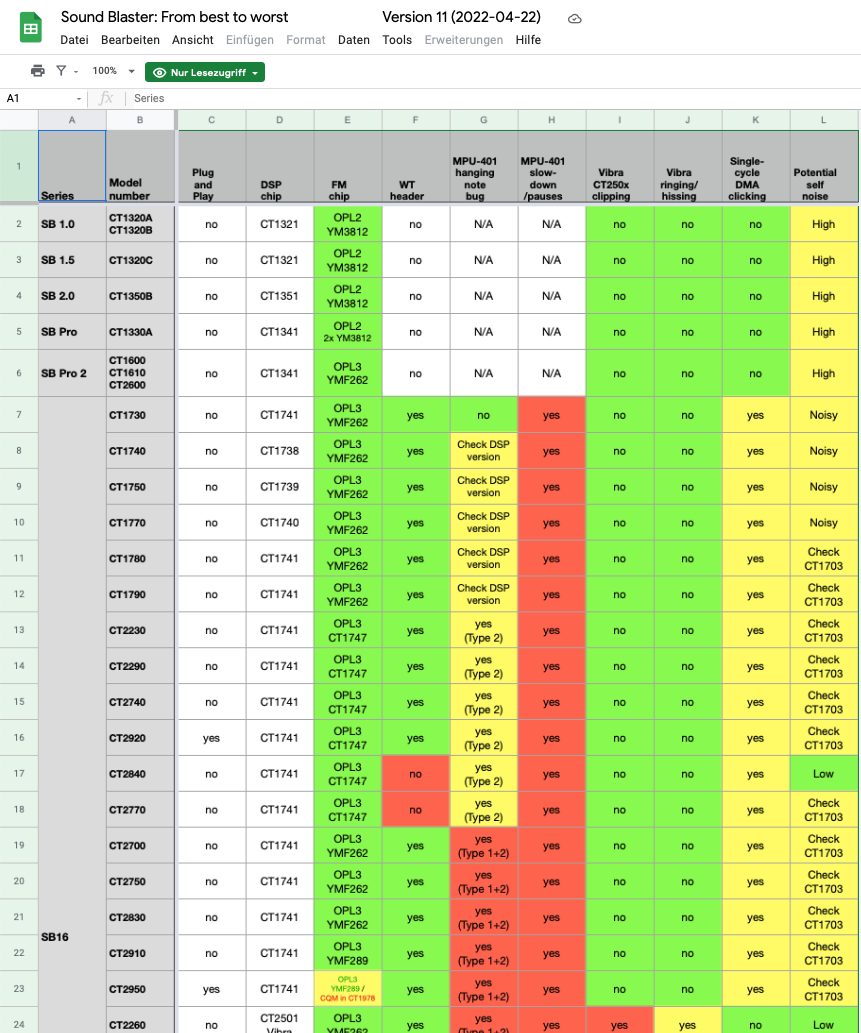Click the filter funnel icon

[61, 70]
